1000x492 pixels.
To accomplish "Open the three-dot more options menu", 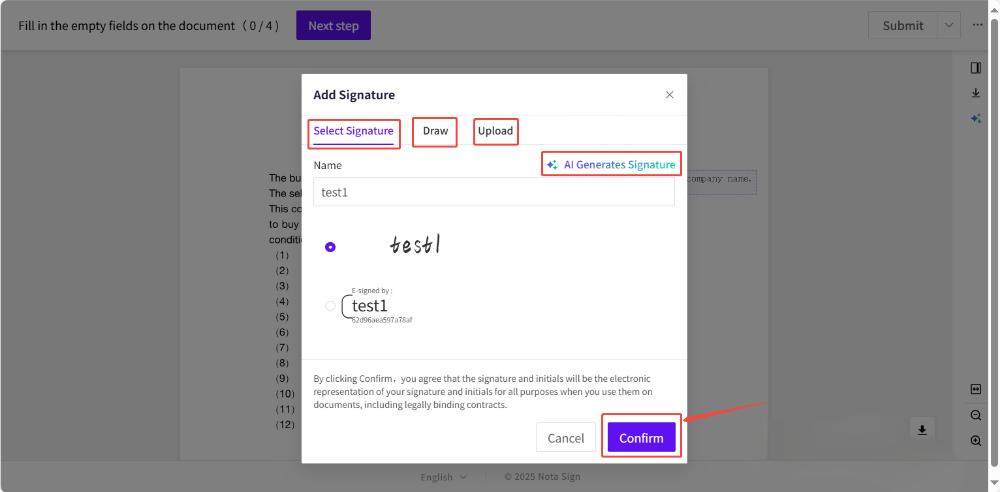I will click(x=978, y=25).
